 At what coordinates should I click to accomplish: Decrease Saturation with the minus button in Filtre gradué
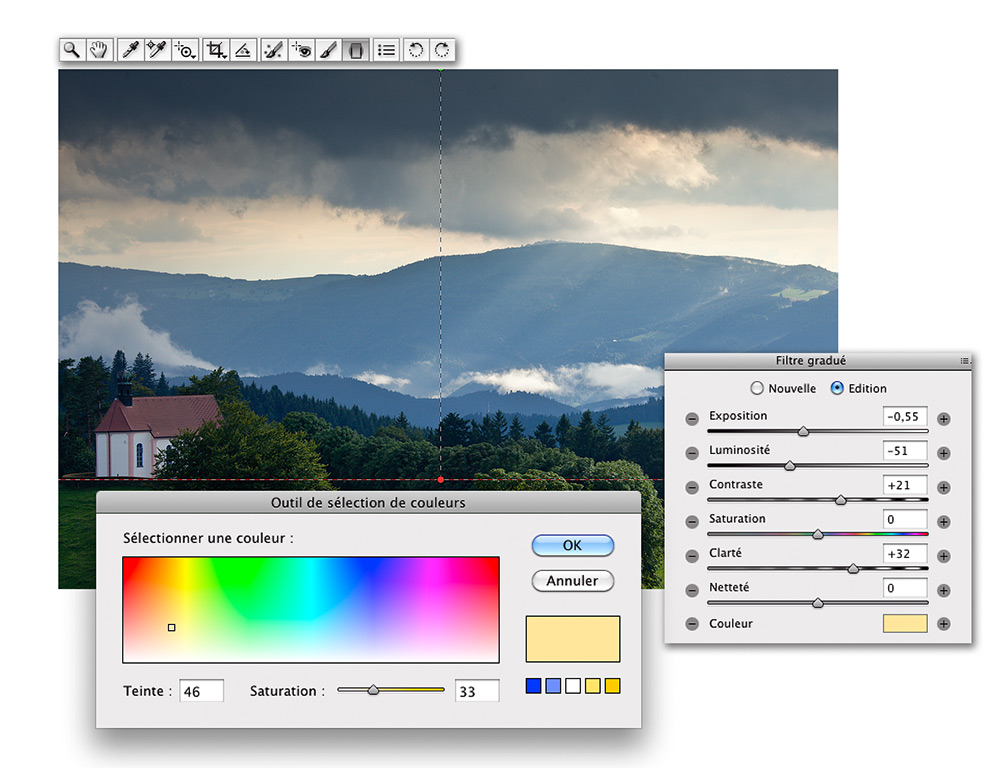coord(692,522)
